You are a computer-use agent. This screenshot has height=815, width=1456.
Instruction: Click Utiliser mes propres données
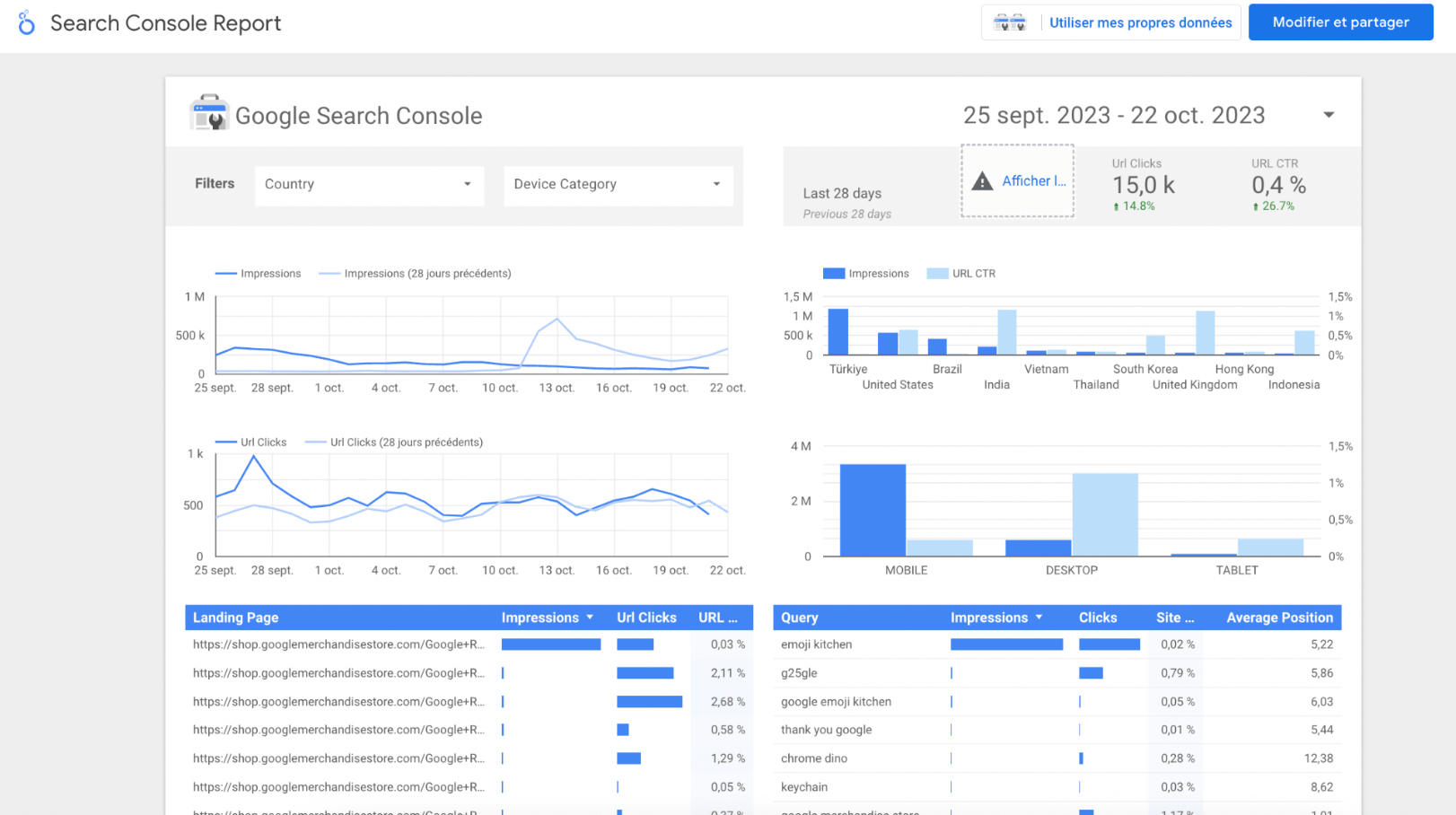[x=1141, y=22]
